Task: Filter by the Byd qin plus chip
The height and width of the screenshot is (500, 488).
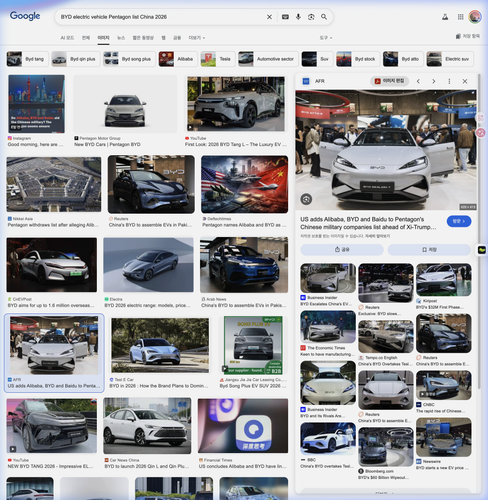Action: [76, 59]
